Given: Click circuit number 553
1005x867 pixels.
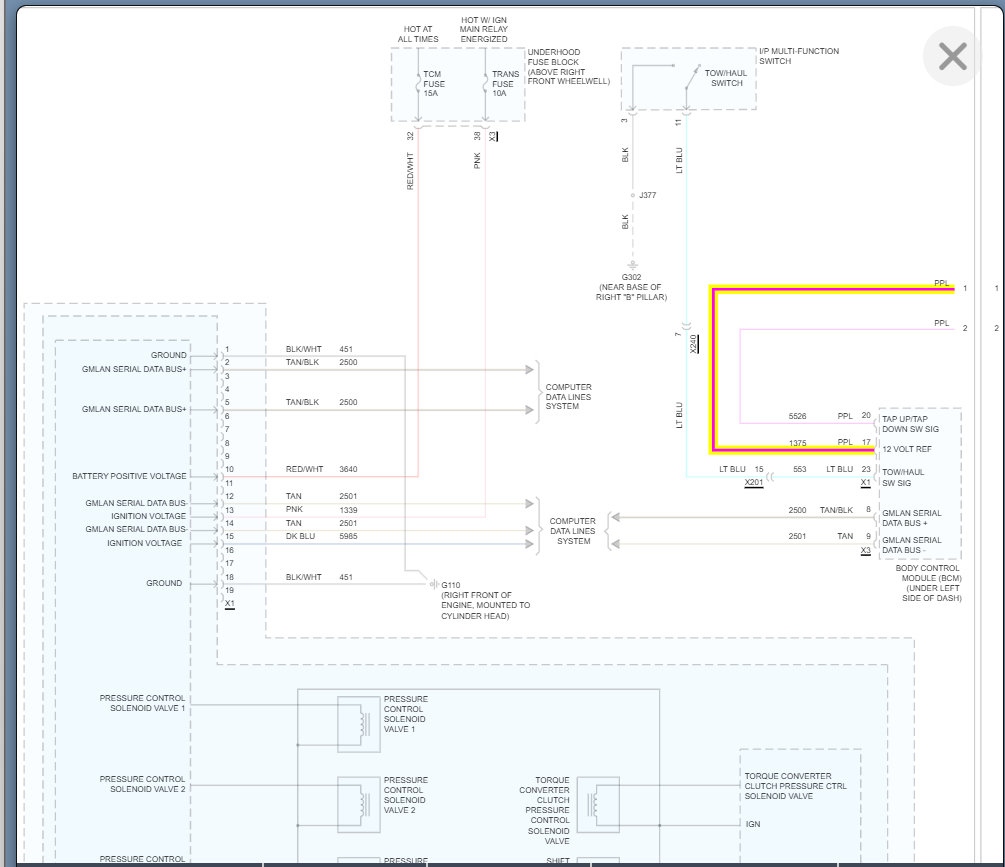Looking at the screenshot, I should click(x=799, y=469).
